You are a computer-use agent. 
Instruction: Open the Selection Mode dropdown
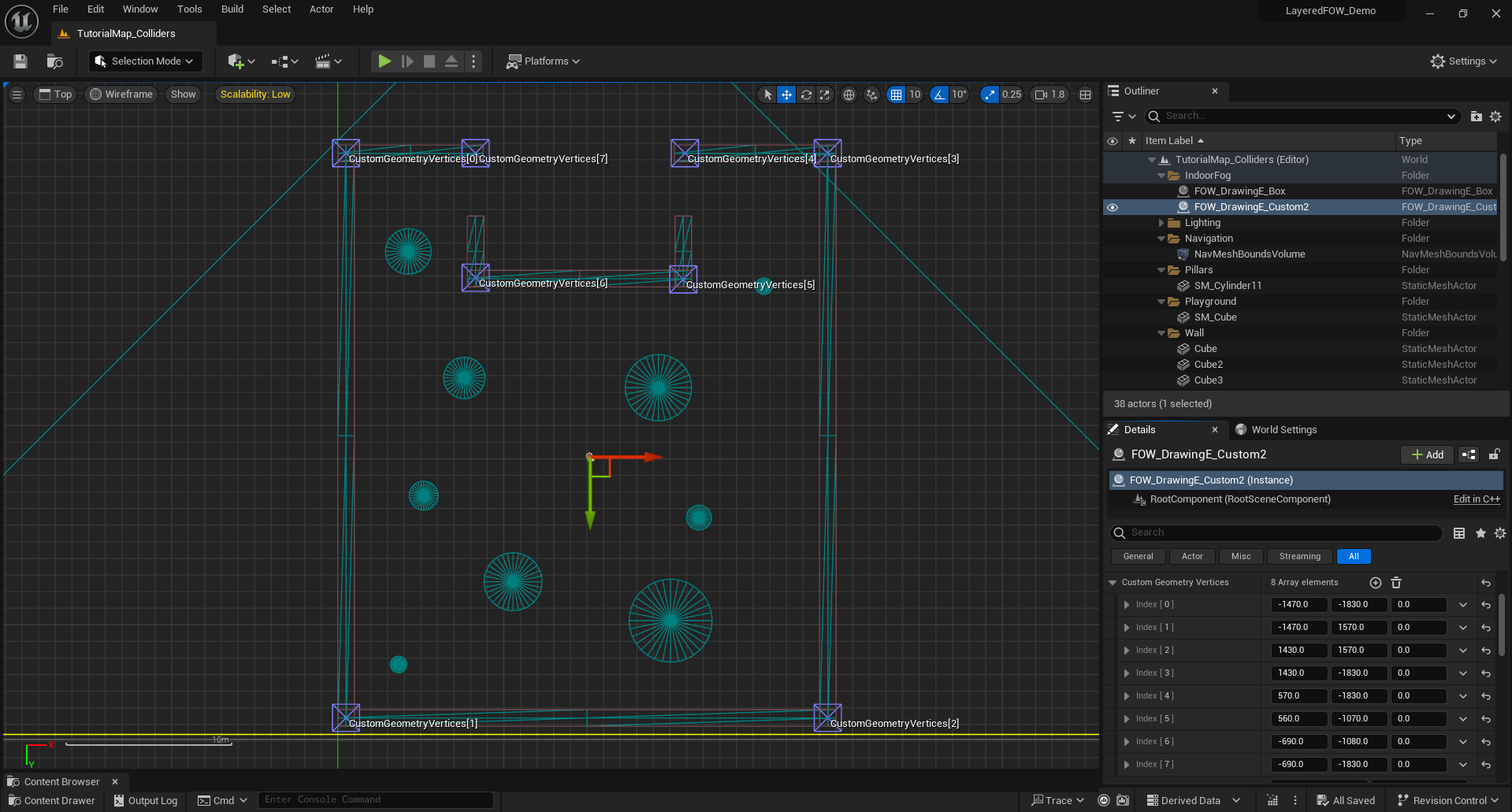(x=145, y=61)
